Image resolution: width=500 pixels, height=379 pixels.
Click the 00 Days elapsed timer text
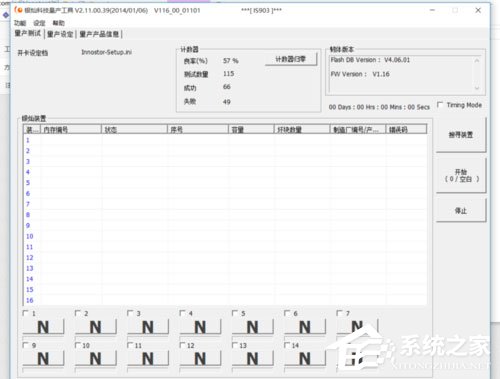coord(379,107)
